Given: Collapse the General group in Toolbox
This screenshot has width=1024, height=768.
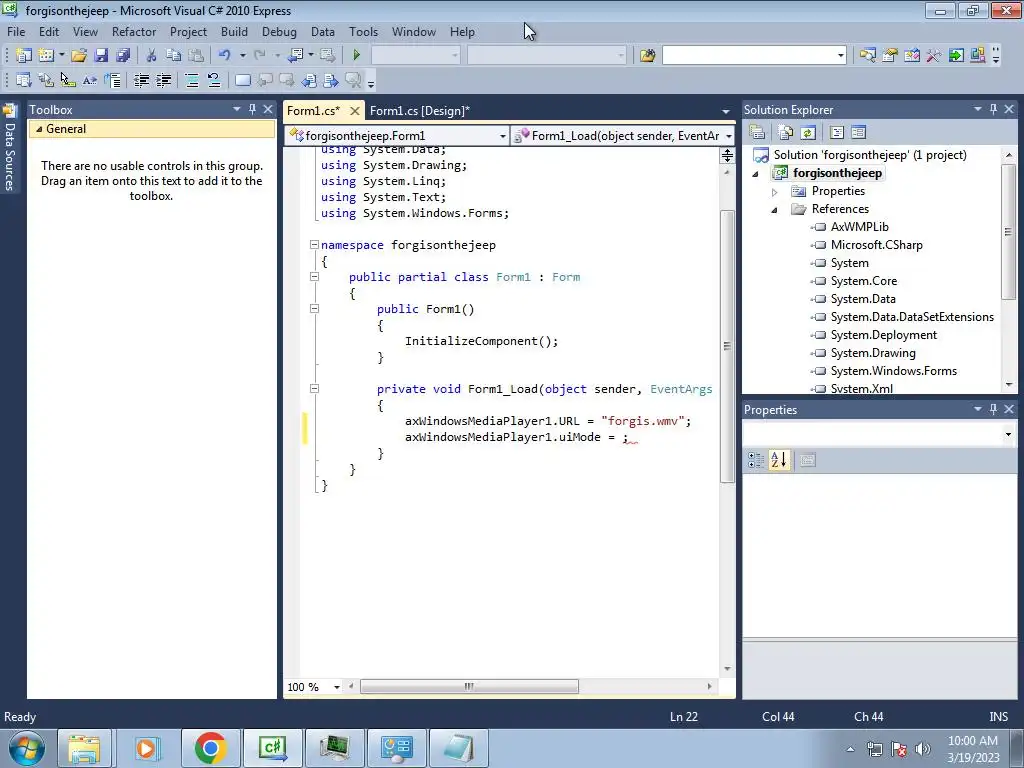Looking at the screenshot, I should [x=39, y=129].
